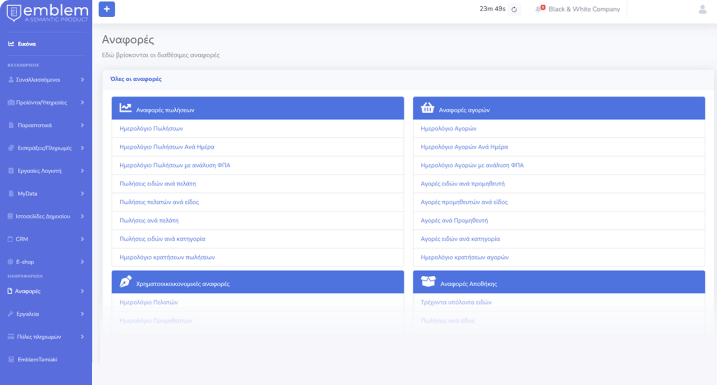The width and height of the screenshot is (717, 385).
Task: Expand Εργασίες Λογιστή submenu arrow
Action: point(82,171)
